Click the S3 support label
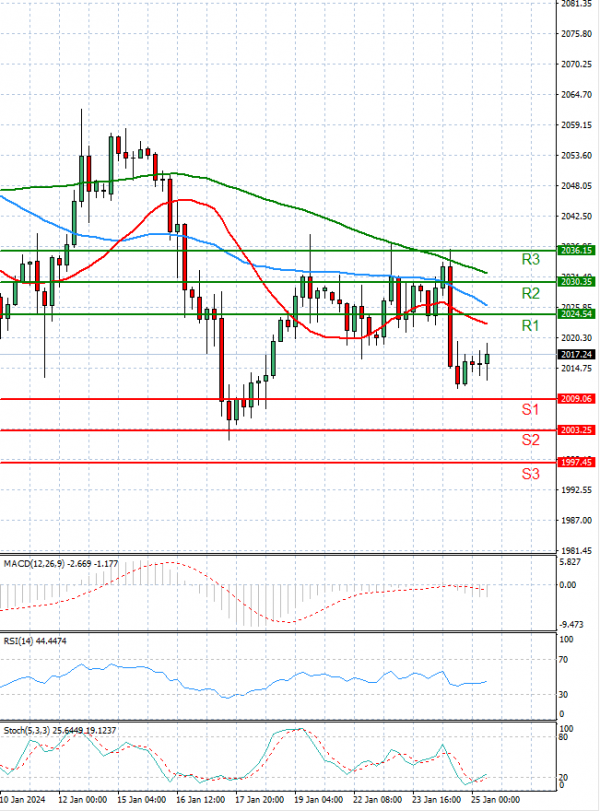The width and height of the screenshot is (600, 811). click(531, 473)
